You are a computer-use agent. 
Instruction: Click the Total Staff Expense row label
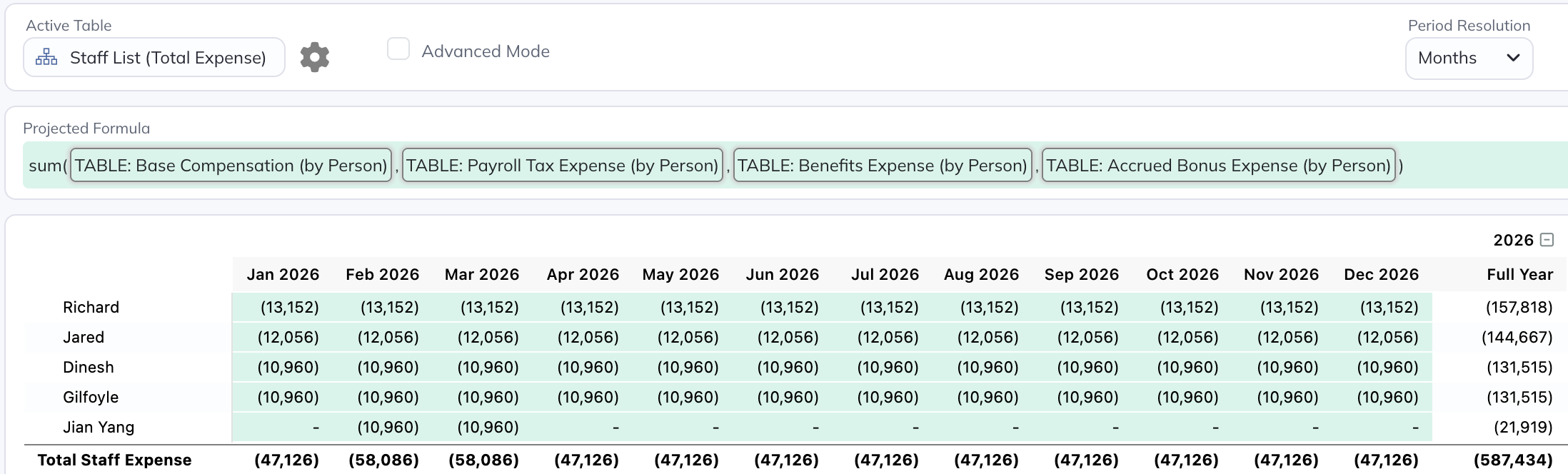pos(114,460)
